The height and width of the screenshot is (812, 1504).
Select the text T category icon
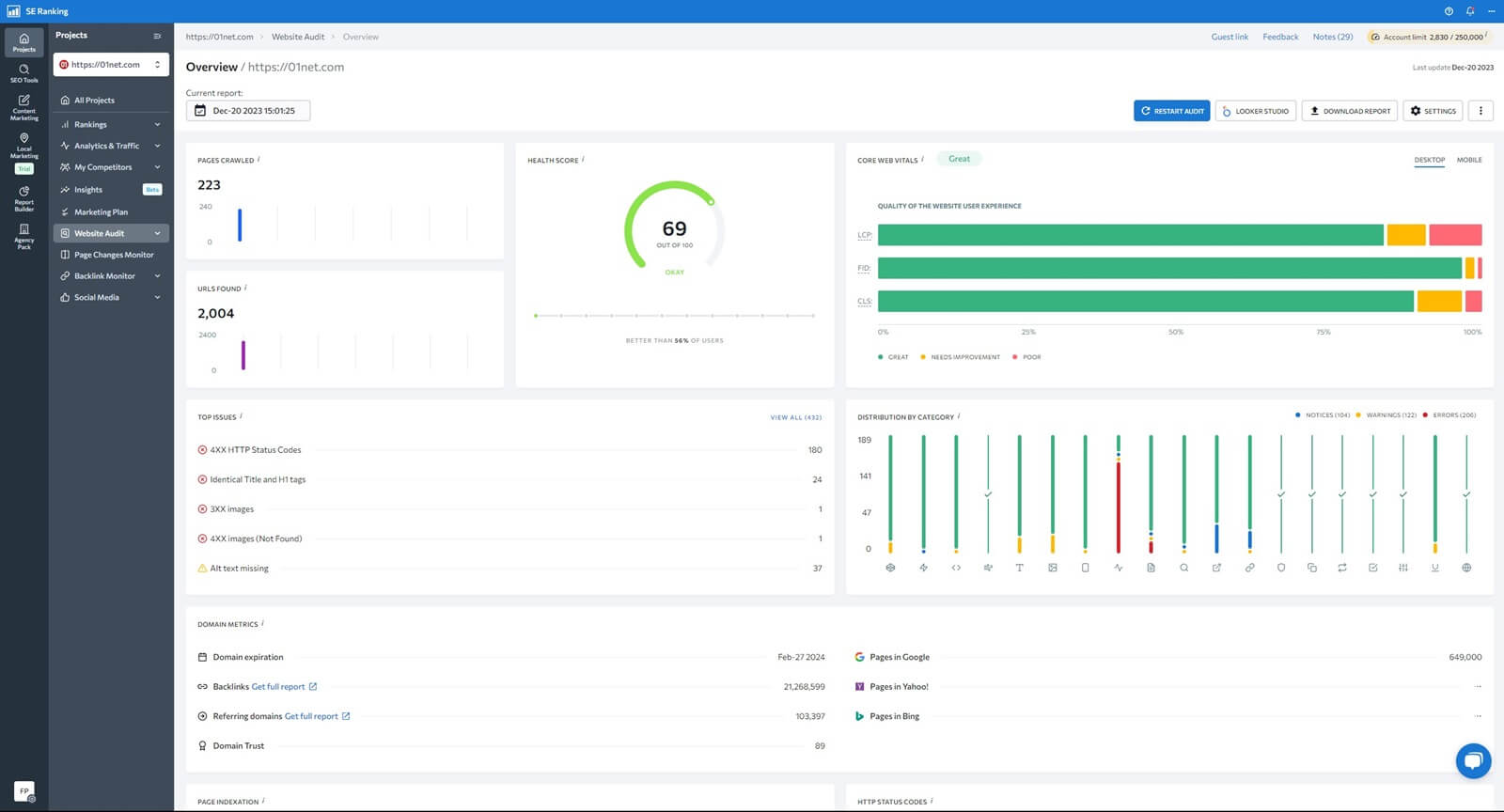click(x=1019, y=568)
